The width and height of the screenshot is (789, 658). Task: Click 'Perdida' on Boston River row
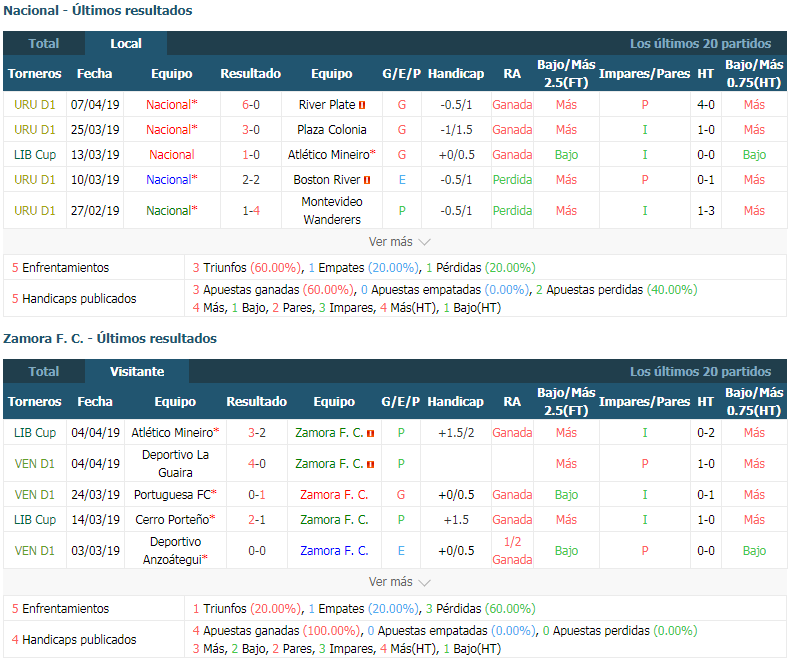[512, 180]
